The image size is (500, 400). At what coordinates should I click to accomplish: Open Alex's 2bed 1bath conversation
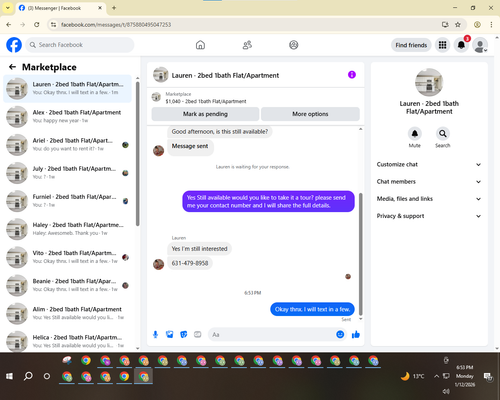pyautogui.click(x=67, y=116)
